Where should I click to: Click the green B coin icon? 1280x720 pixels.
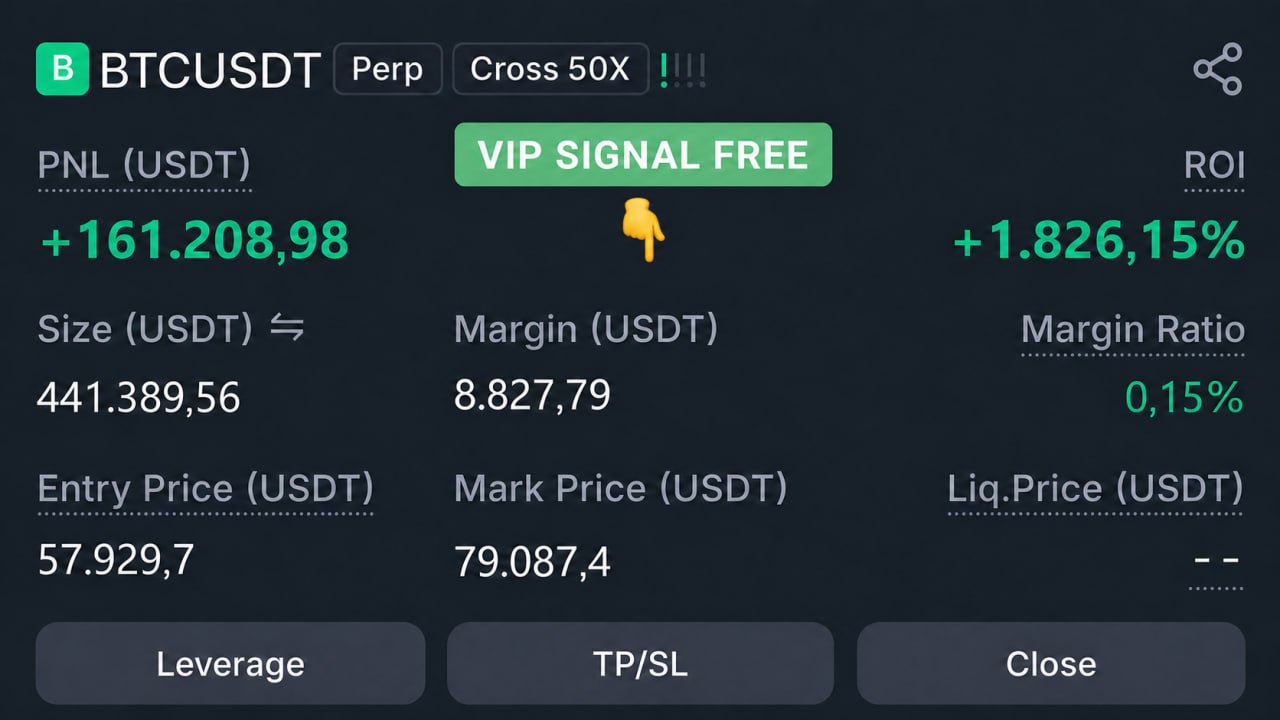[63, 69]
